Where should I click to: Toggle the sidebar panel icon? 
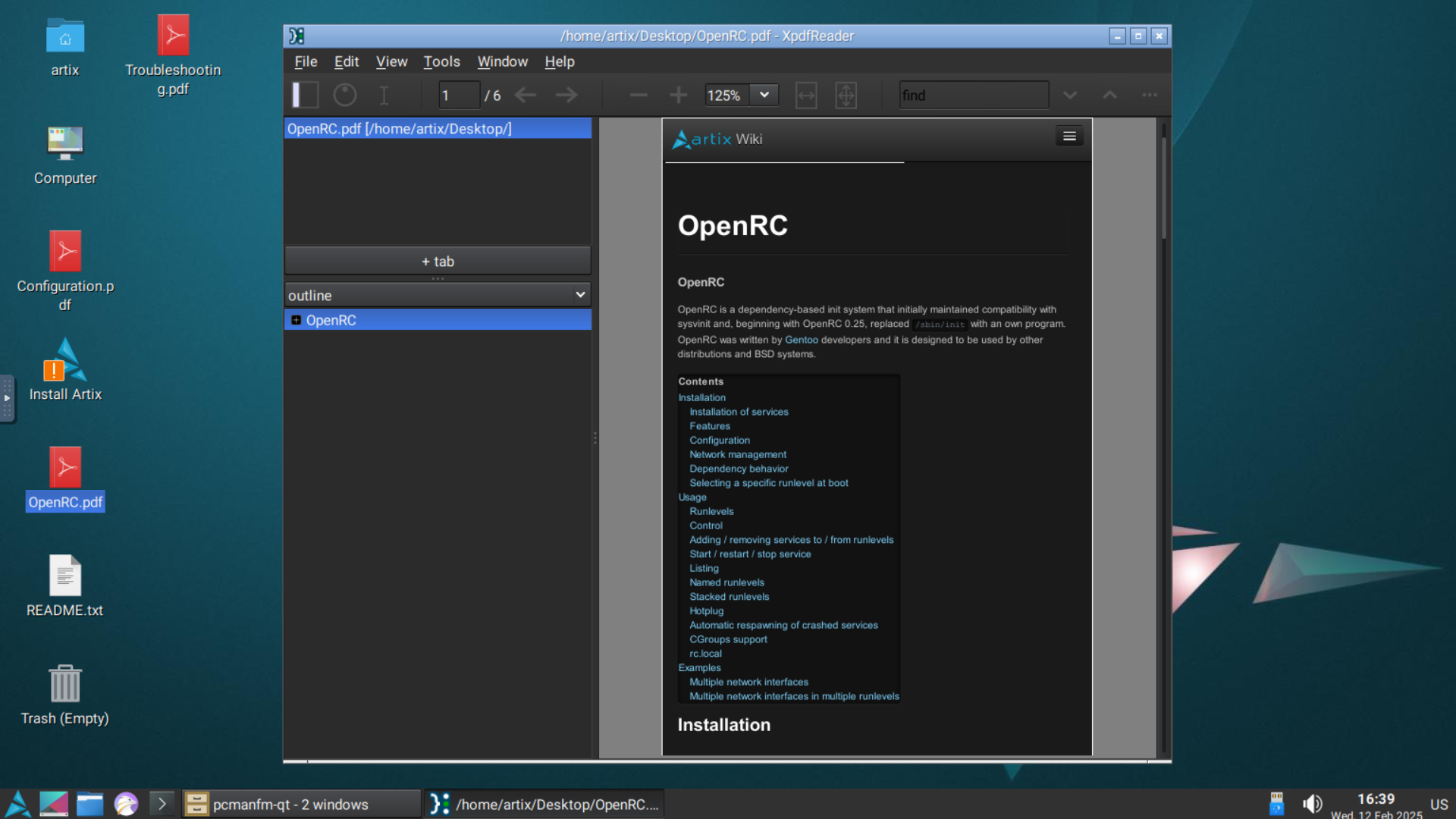click(305, 95)
